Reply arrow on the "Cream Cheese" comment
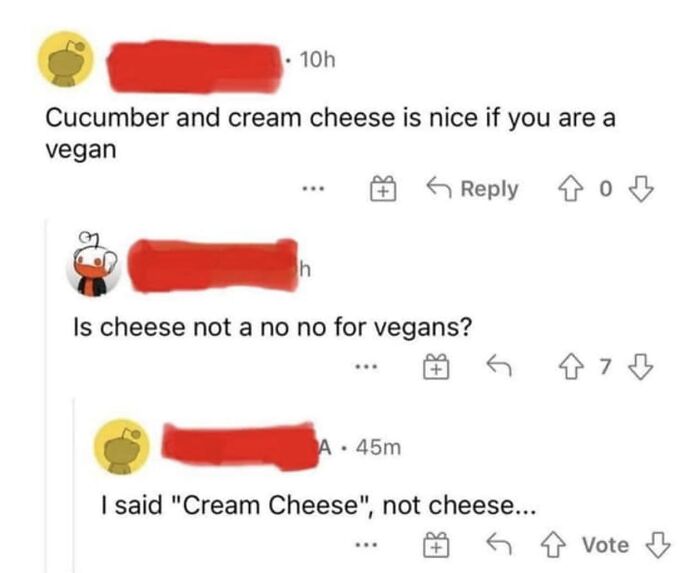 (499, 544)
